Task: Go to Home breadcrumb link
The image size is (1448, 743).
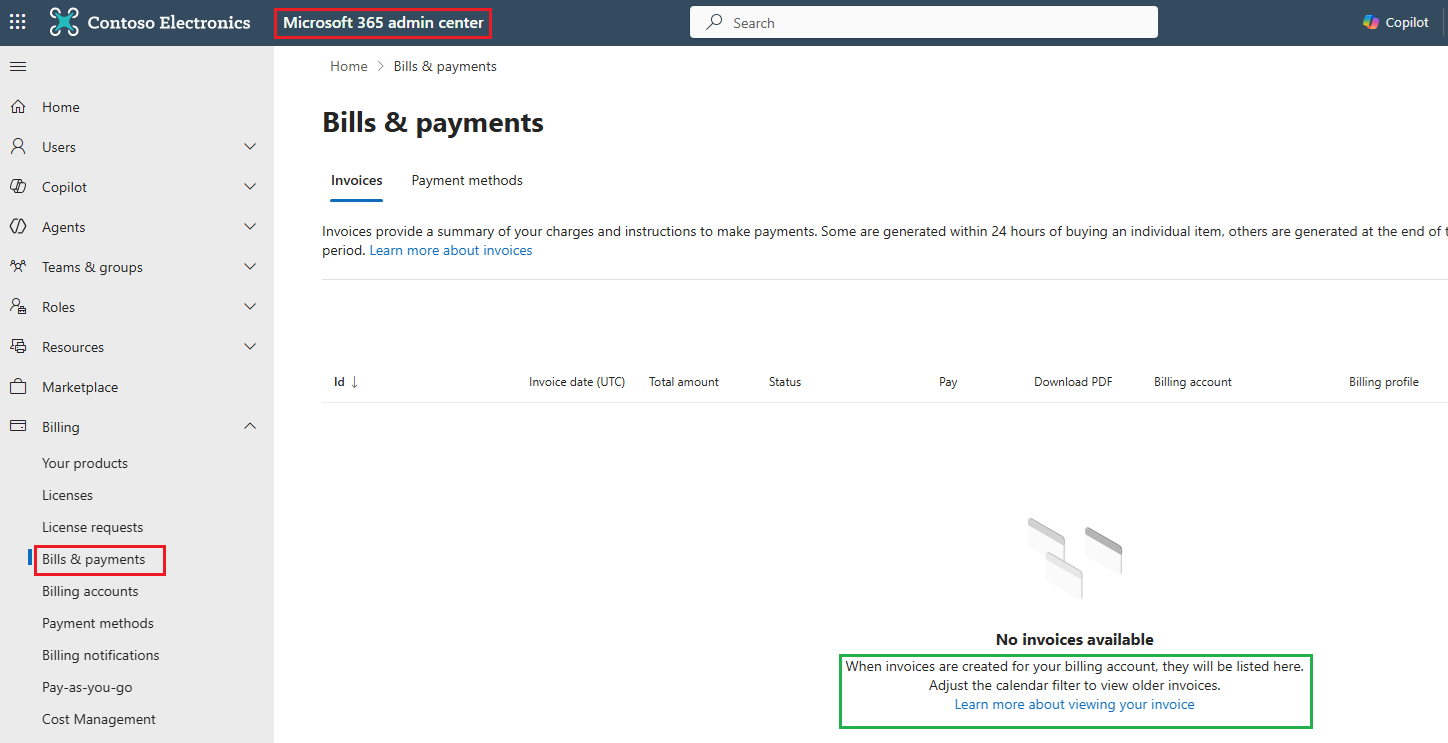Action: tap(349, 67)
